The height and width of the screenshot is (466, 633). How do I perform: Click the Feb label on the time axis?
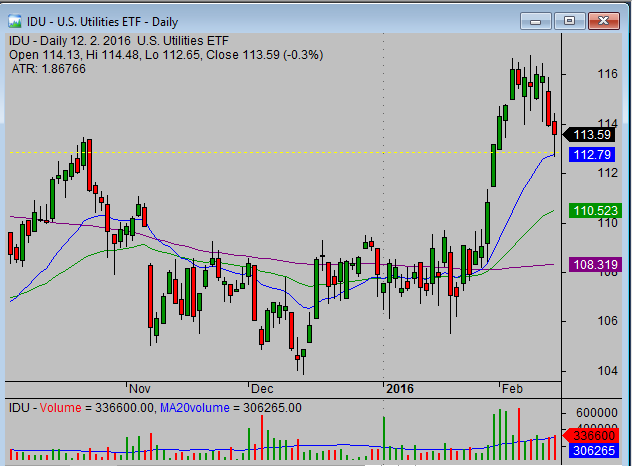(512, 389)
